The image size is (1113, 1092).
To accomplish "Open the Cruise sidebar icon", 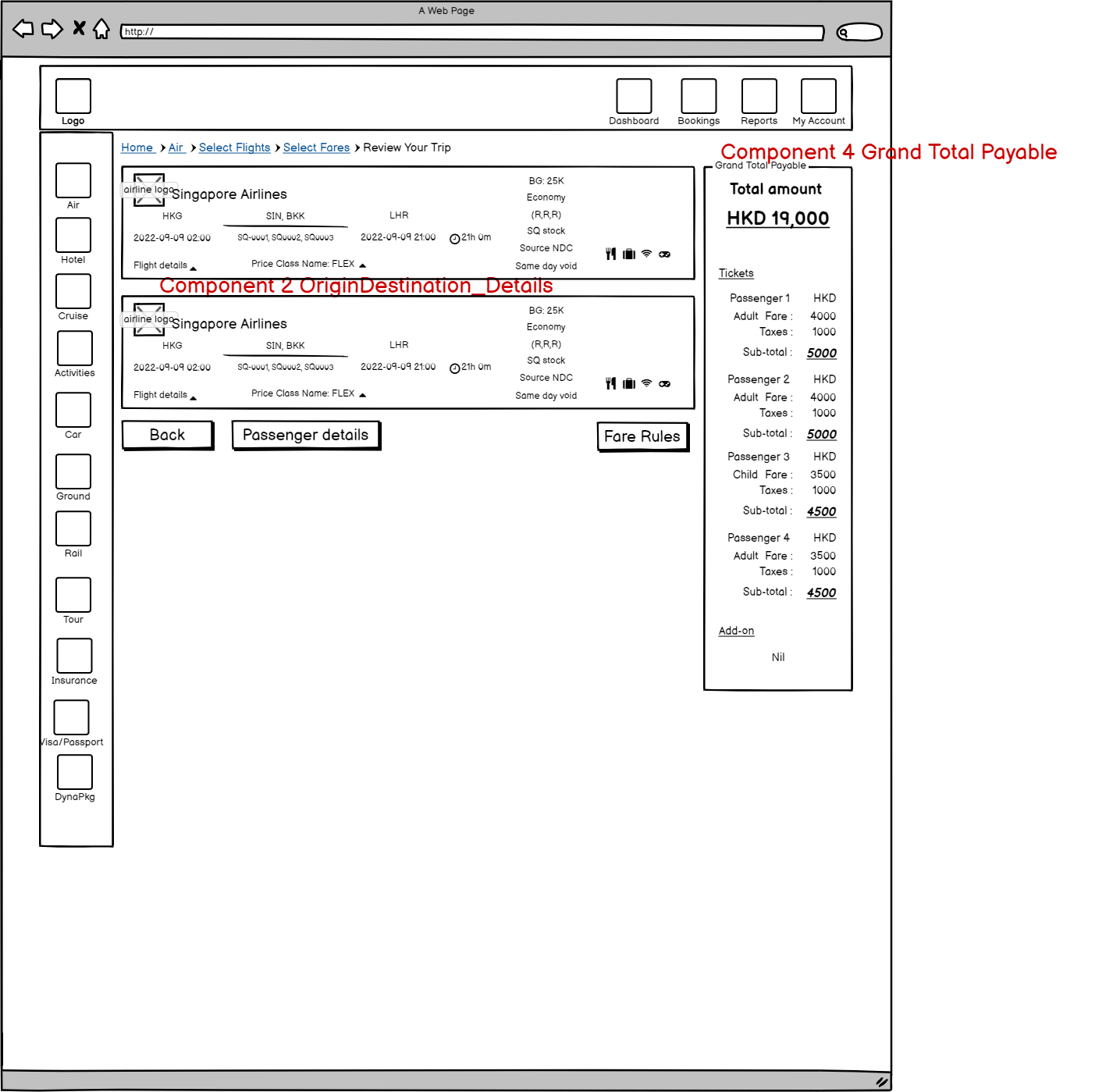I will pos(73,292).
